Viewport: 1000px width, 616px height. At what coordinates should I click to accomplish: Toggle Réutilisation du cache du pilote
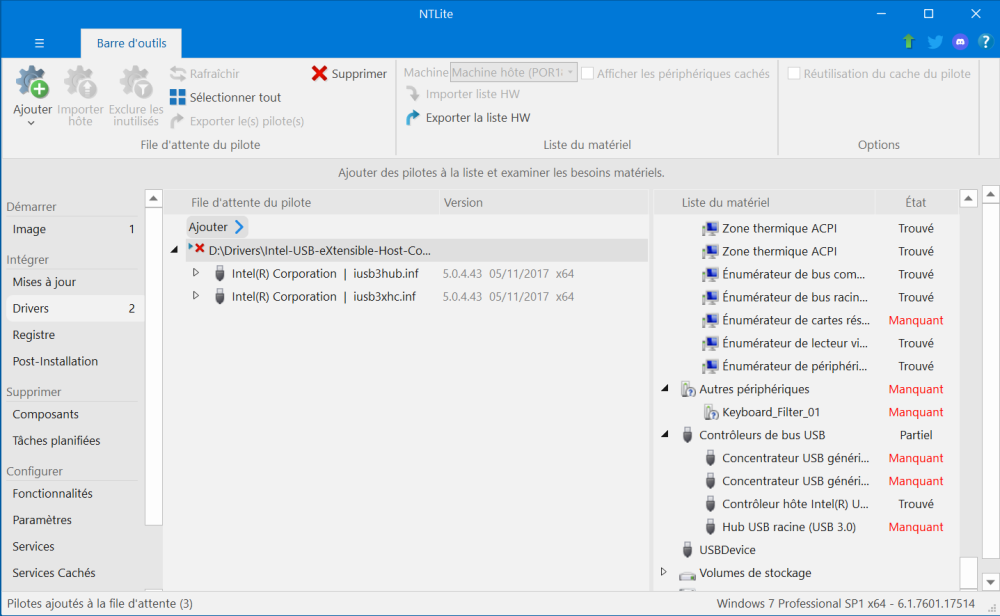[794, 74]
